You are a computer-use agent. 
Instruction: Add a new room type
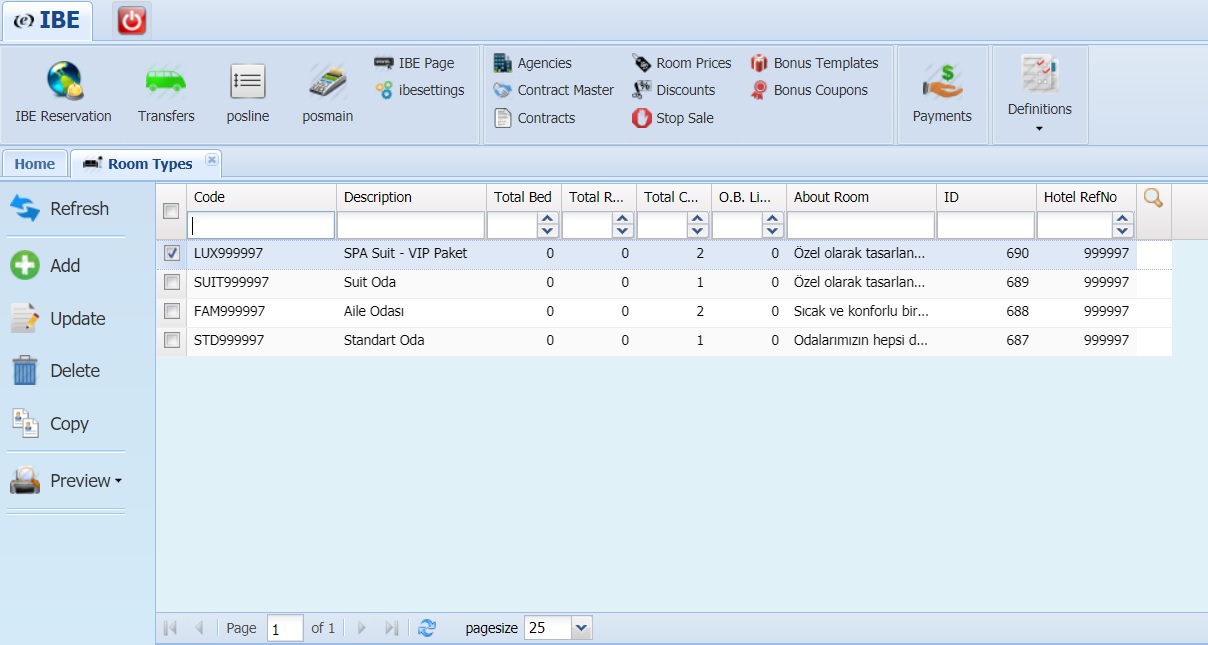(x=45, y=266)
